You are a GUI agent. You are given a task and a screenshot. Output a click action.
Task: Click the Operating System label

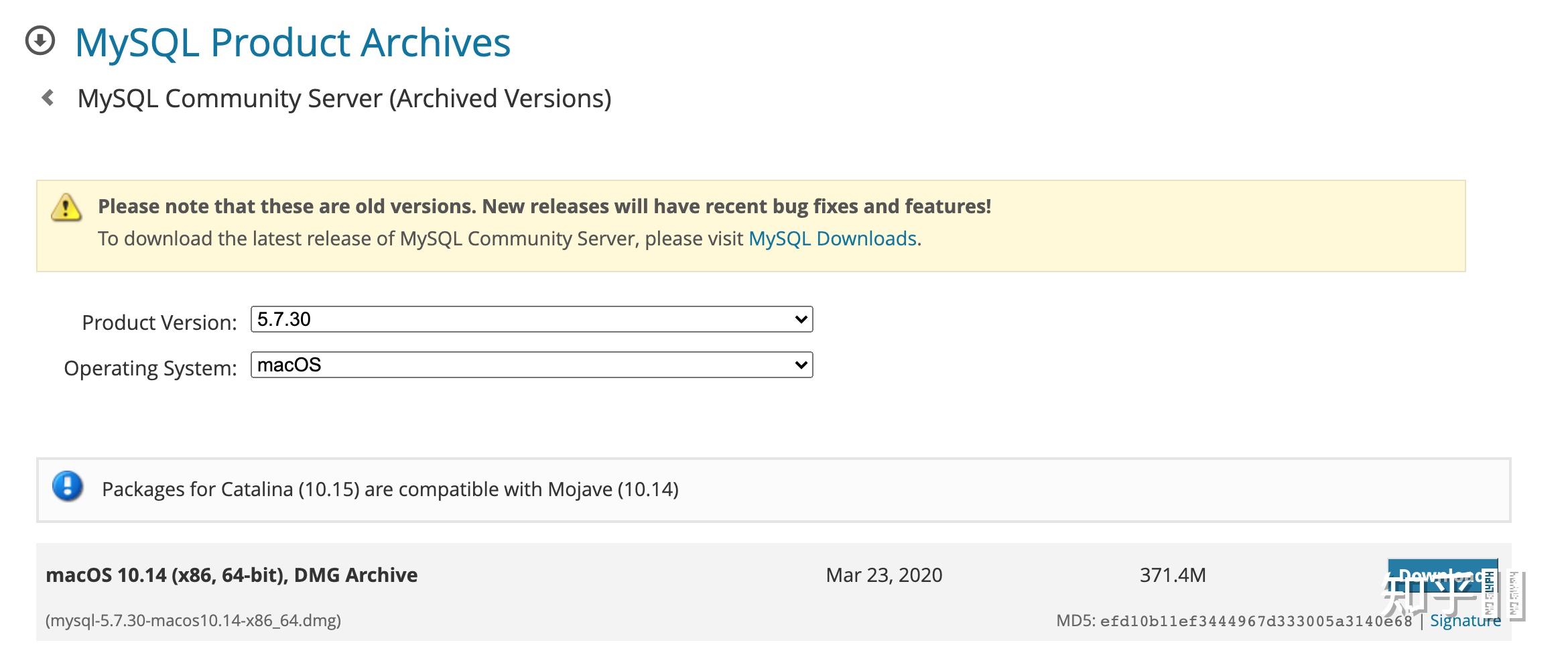point(150,368)
